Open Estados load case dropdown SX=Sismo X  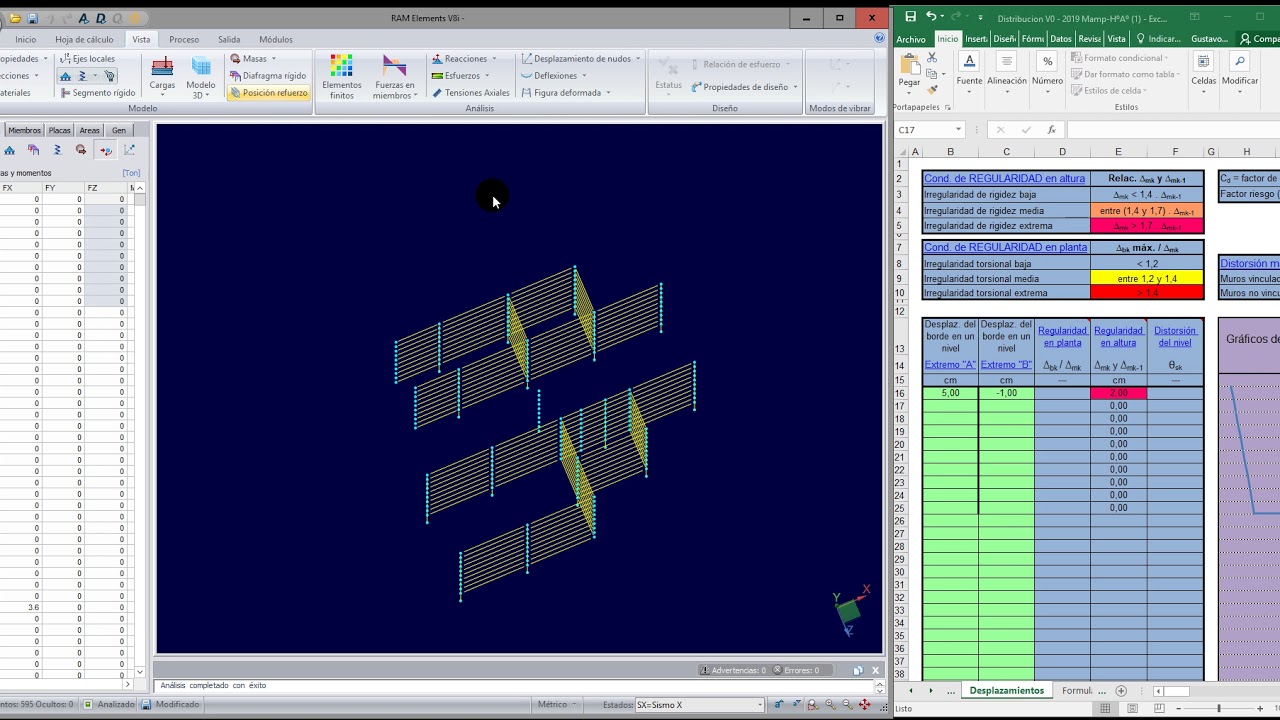pyautogui.click(x=700, y=704)
